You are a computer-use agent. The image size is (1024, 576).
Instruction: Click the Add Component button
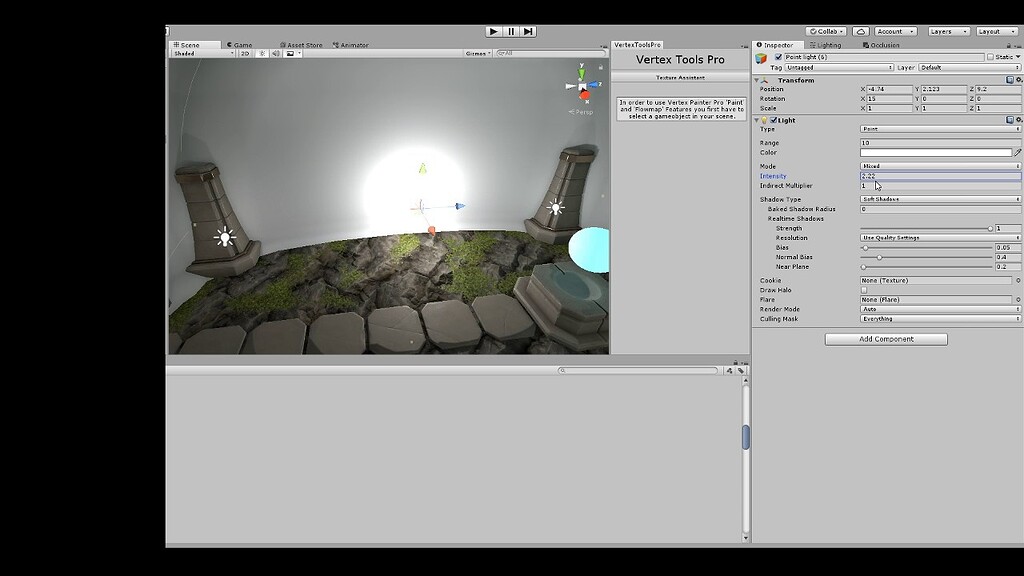(886, 338)
